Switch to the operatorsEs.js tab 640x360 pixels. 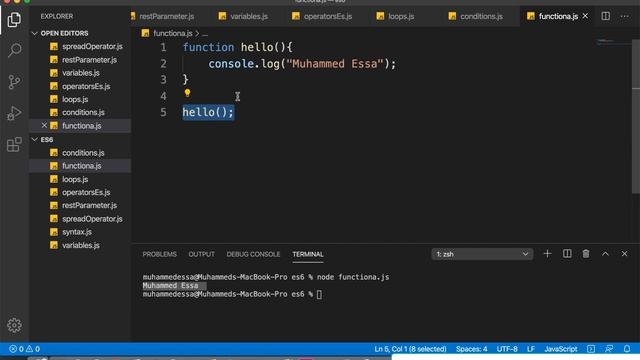[x=322, y=16]
